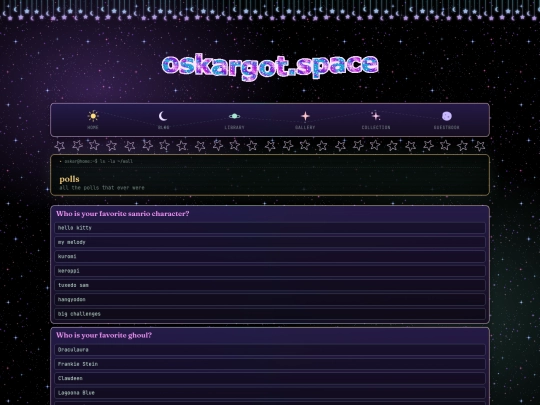Image resolution: width=540 pixels, height=405 pixels.
Task: Open the GUESTBOOK nav label
Action: pos(447,127)
